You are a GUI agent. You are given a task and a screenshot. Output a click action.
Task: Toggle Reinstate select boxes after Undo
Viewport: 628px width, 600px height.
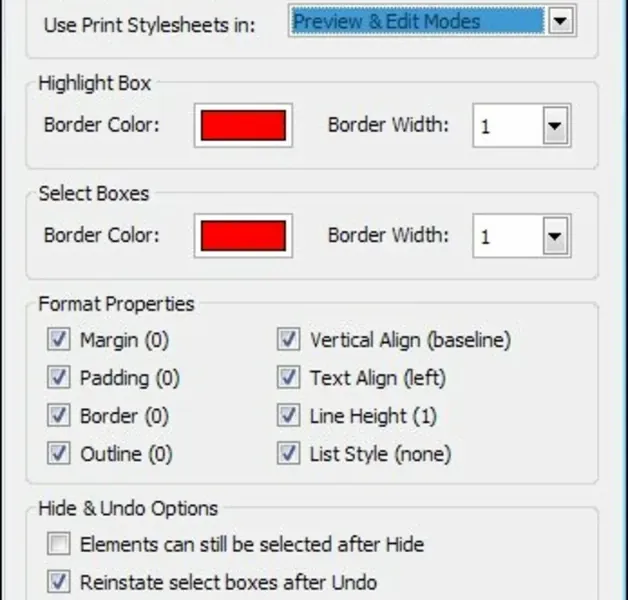click(x=59, y=582)
